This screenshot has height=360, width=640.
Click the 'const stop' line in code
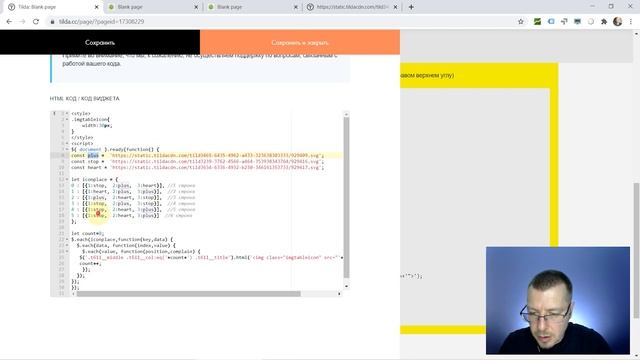click(x=198, y=162)
